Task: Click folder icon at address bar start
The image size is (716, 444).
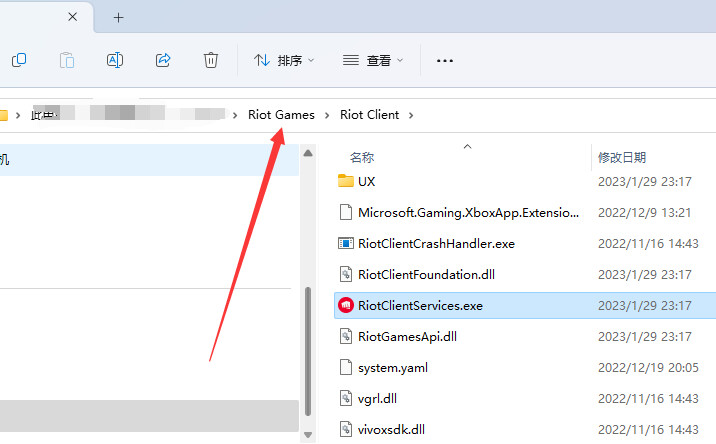Action: click(4, 115)
